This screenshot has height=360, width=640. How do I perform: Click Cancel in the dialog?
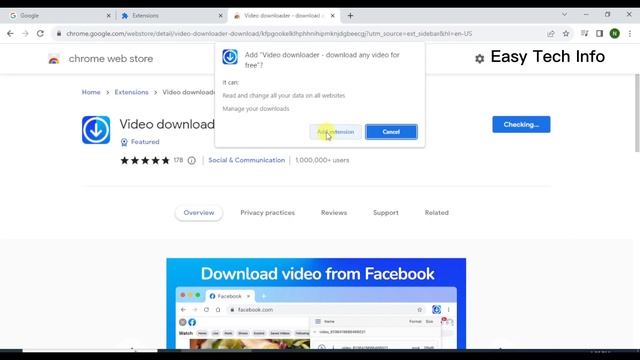(x=391, y=132)
